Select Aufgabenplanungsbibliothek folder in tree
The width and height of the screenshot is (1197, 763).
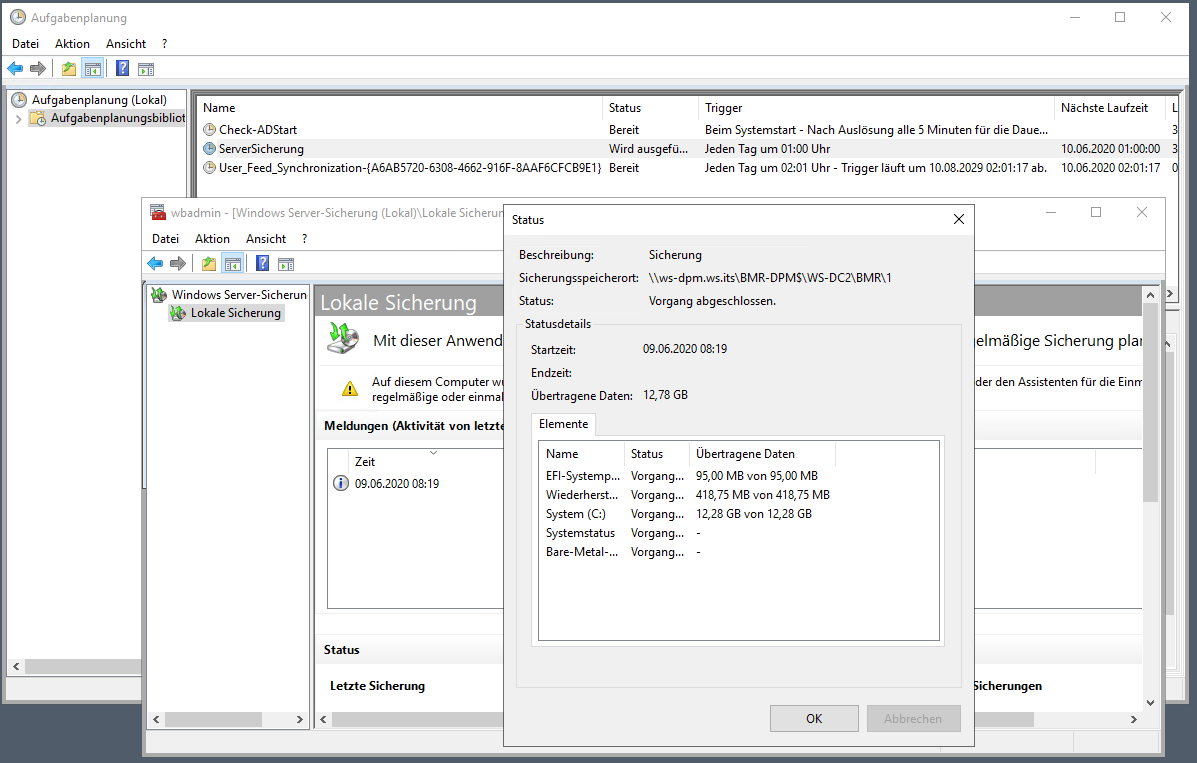click(118, 118)
